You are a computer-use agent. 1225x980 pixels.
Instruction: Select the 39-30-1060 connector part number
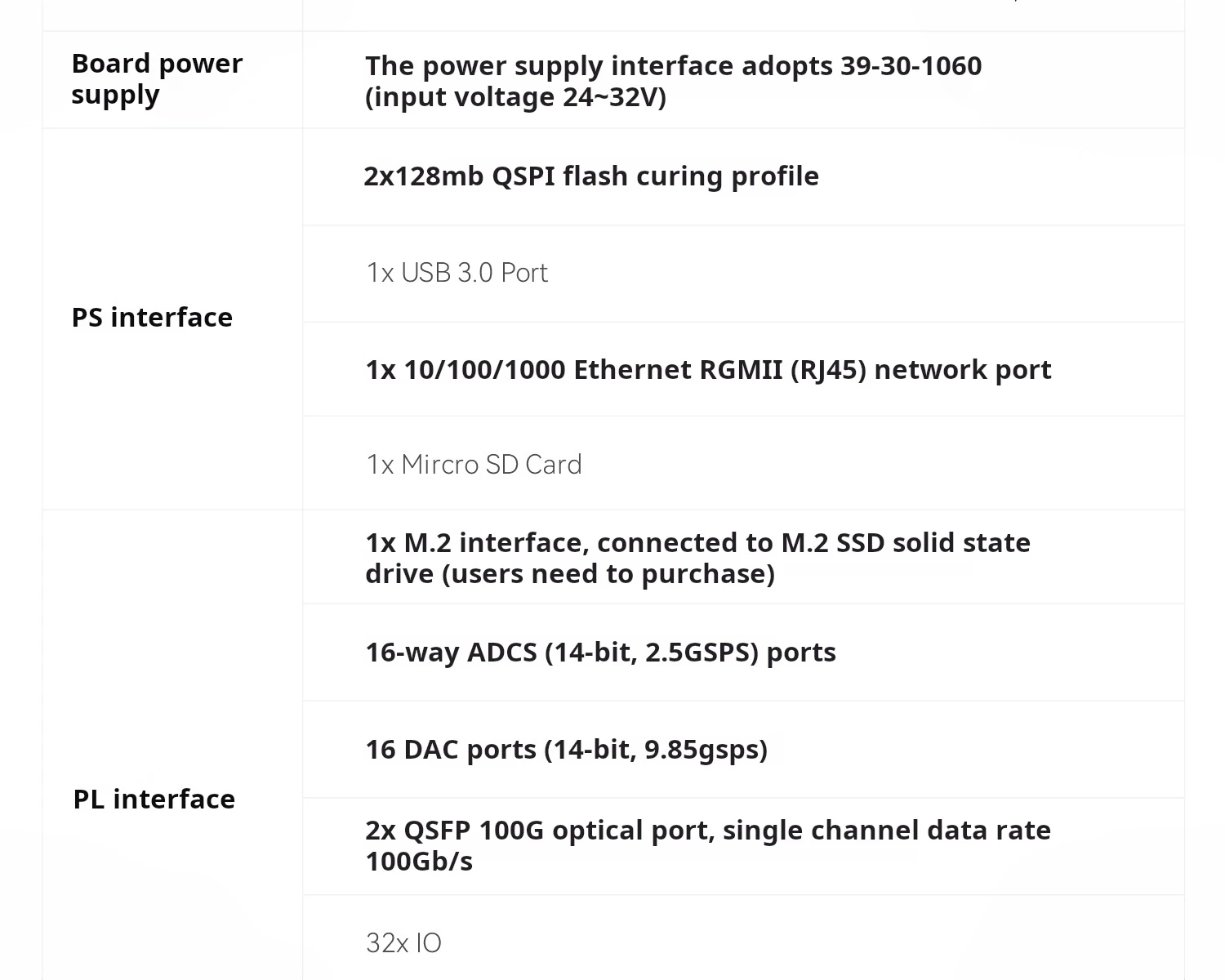pyautogui.click(x=911, y=66)
